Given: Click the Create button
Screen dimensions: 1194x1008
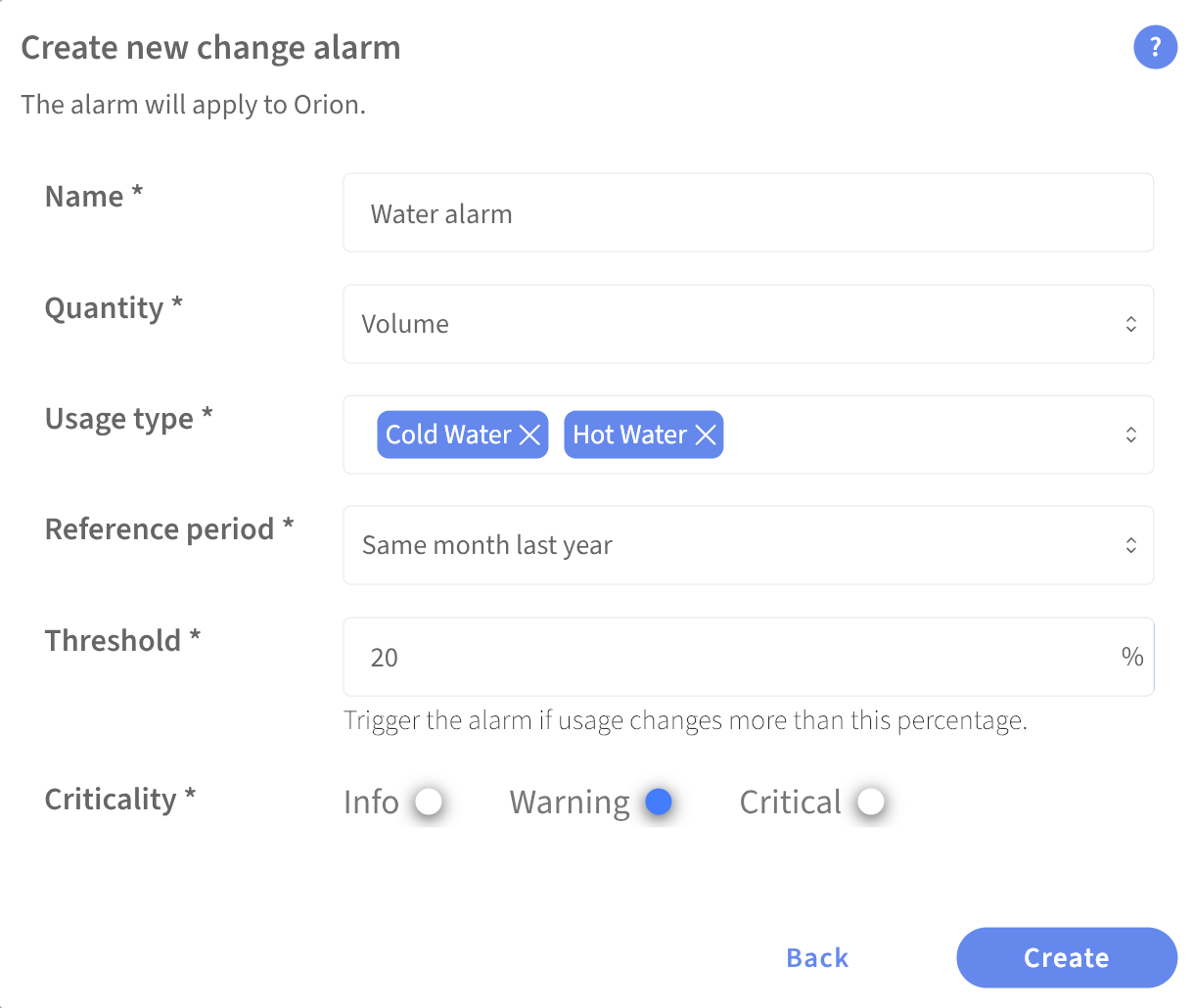Looking at the screenshot, I should [x=1067, y=957].
